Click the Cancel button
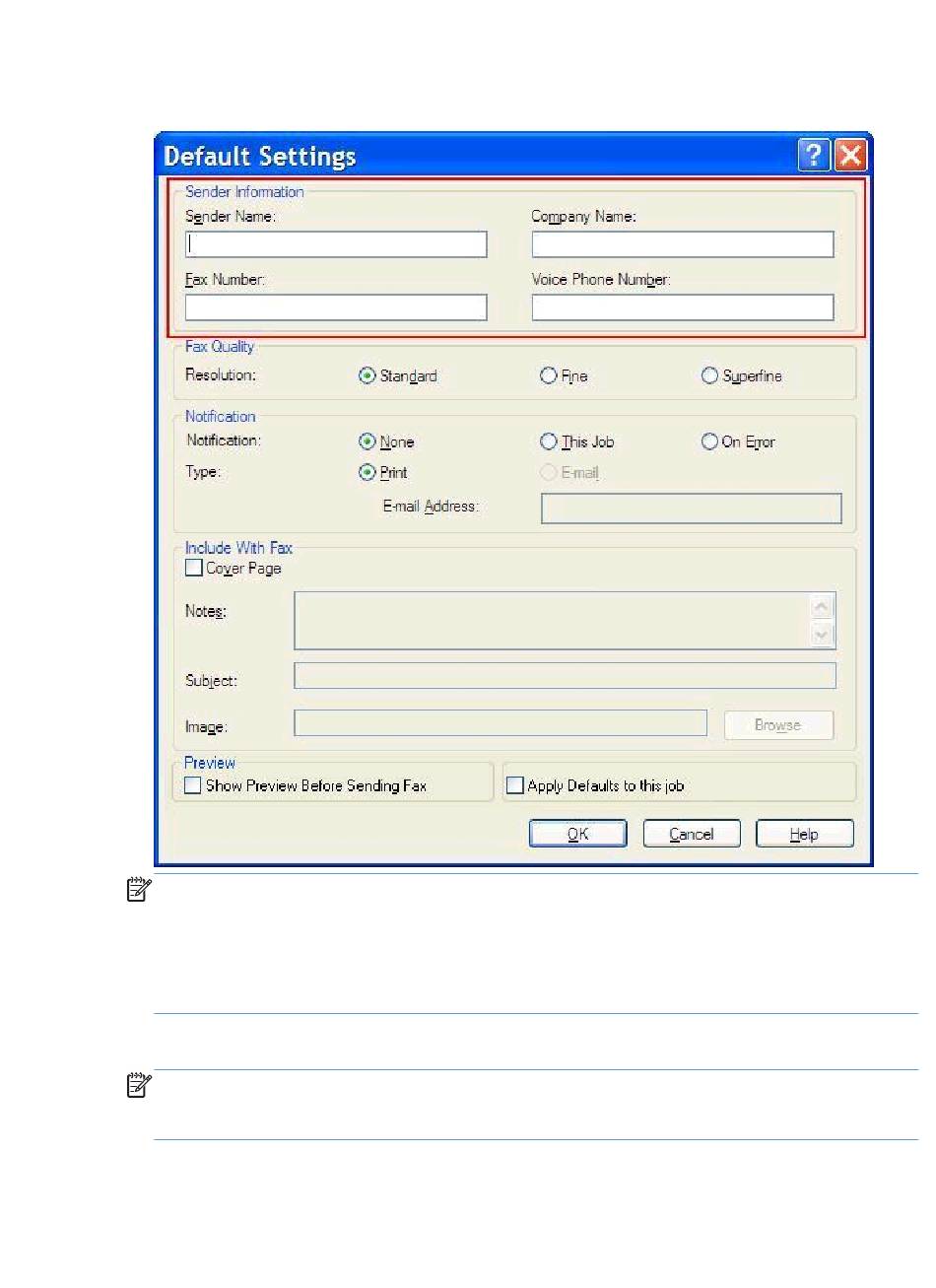Screen dimensions: 936x1288 tap(692, 834)
